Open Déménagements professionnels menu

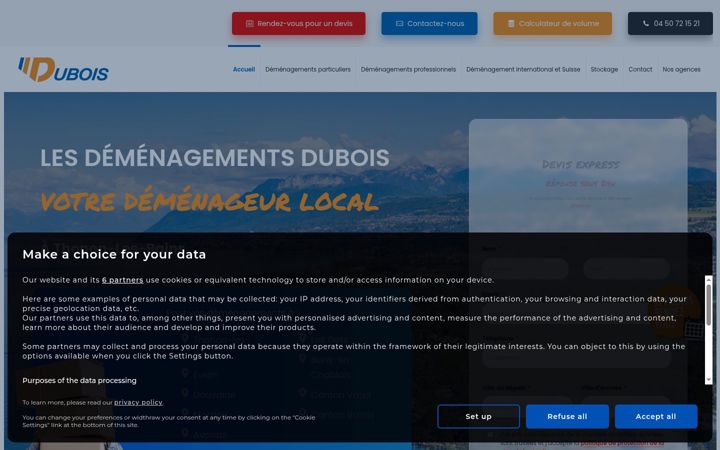tap(408, 69)
